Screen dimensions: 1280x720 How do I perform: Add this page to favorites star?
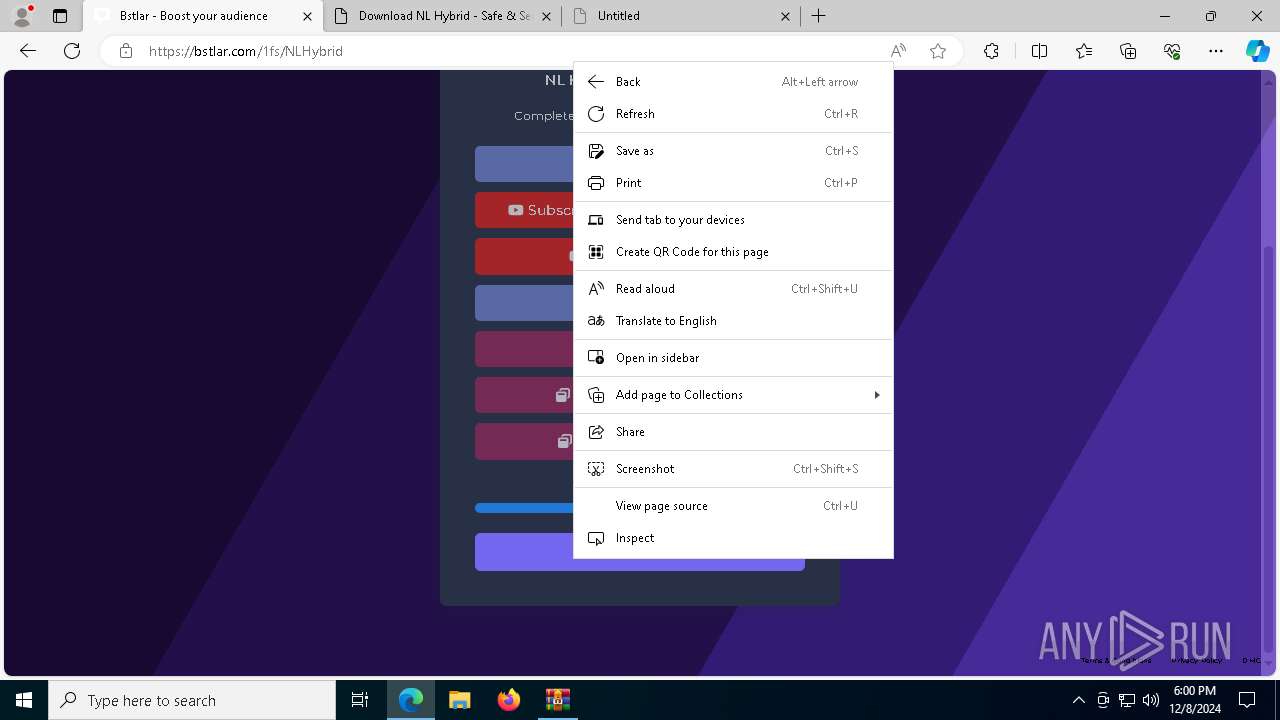(x=938, y=51)
